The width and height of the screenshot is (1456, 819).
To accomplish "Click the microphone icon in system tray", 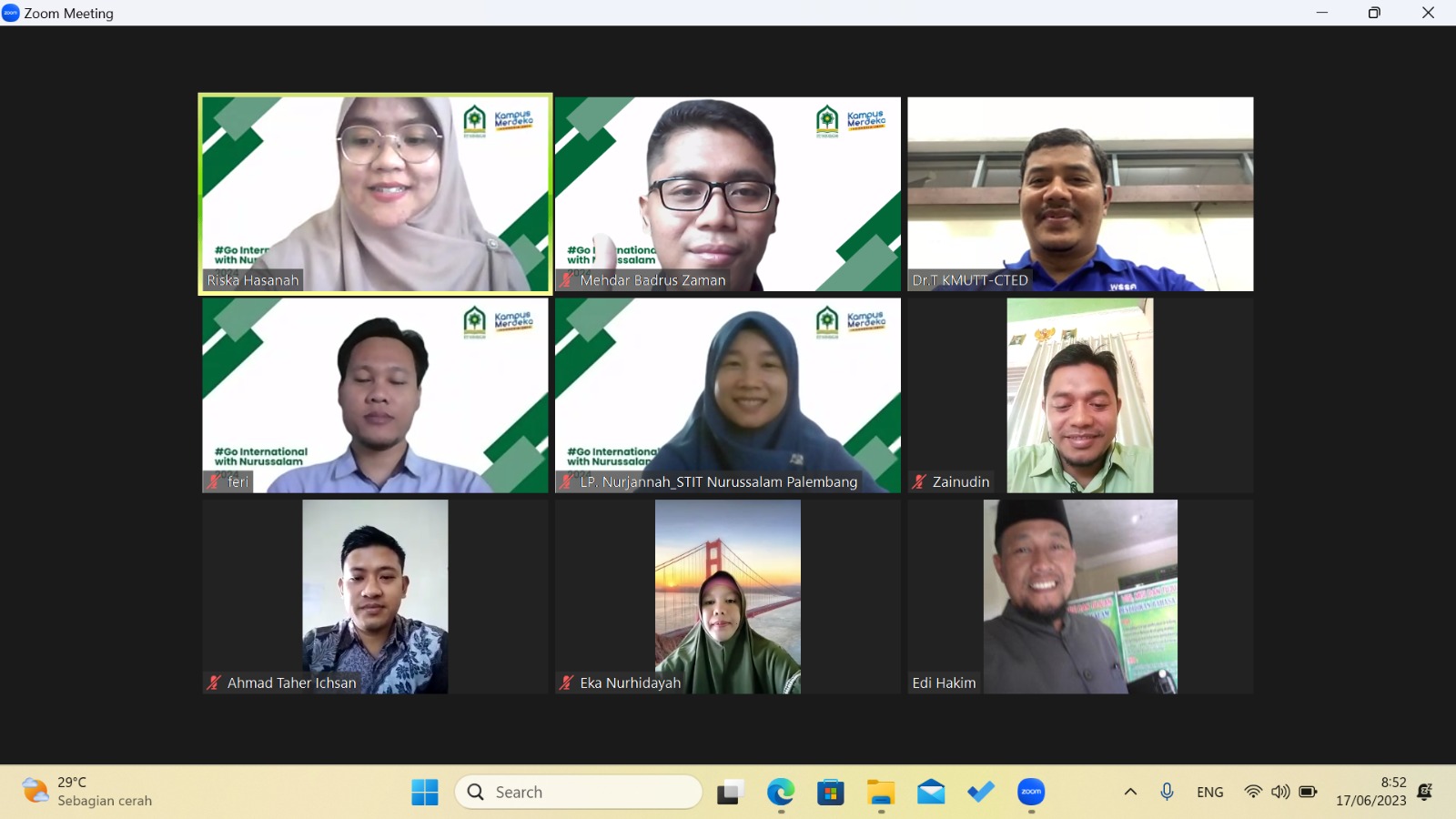I will pos(1167,792).
